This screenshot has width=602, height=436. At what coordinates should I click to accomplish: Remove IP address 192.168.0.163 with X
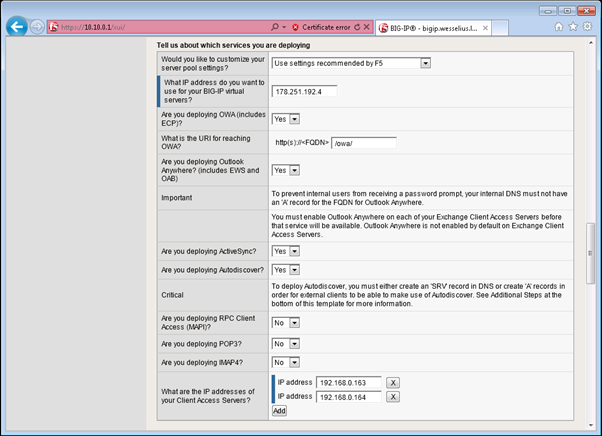click(393, 383)
